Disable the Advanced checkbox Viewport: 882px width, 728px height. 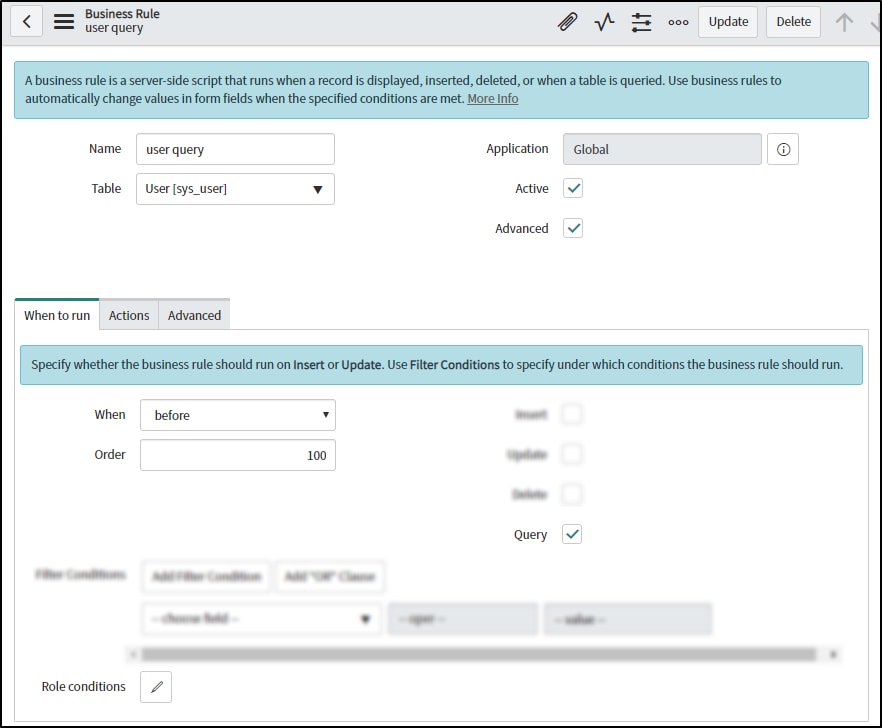572,228
